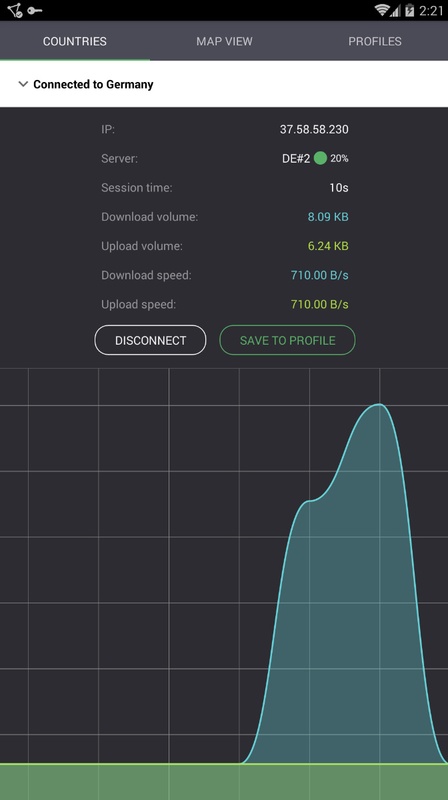
Task: Save the connection to profile
Action: 287,340
